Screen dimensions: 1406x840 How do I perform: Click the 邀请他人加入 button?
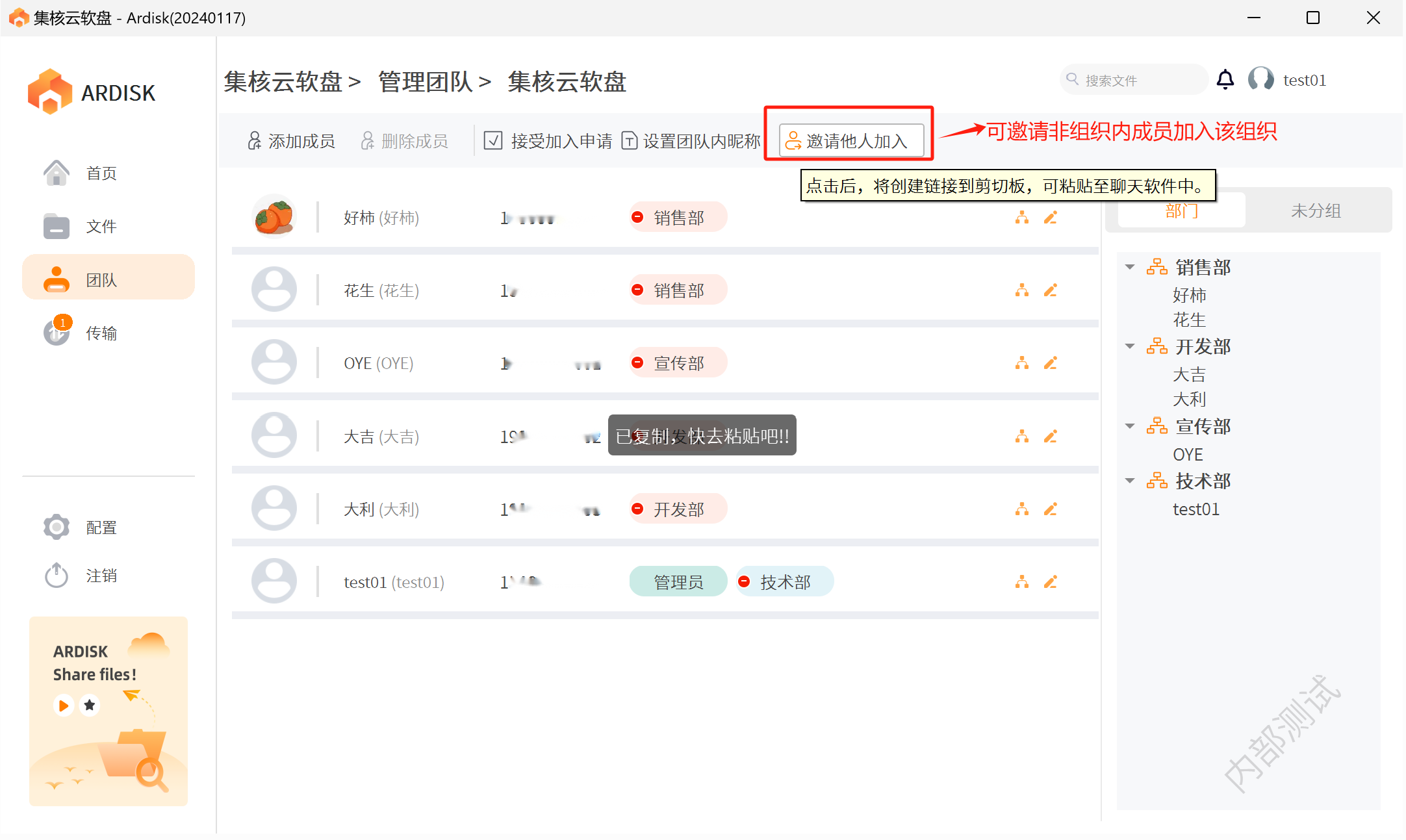850,141
